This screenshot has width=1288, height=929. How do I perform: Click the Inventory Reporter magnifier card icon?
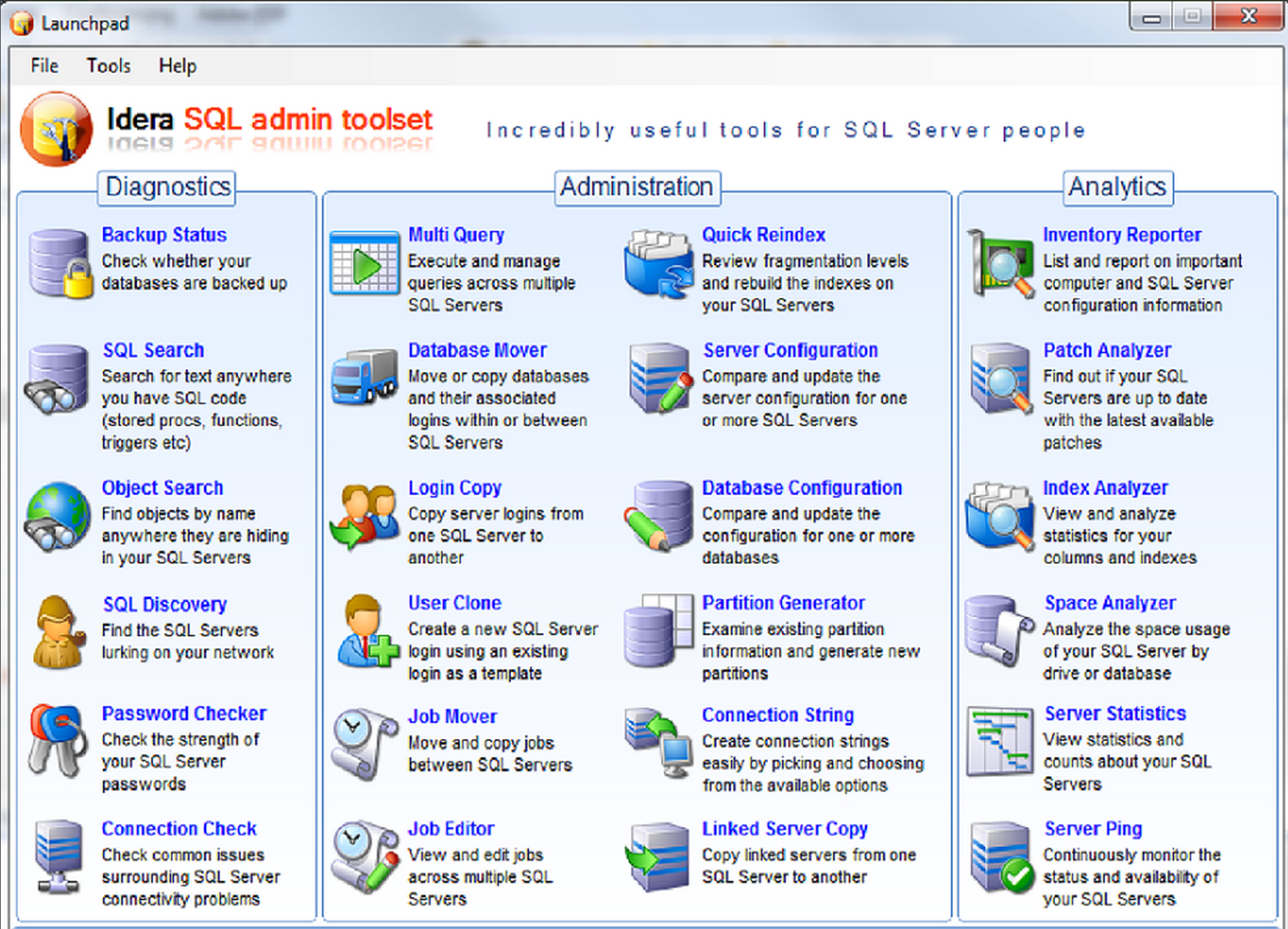1000,264
